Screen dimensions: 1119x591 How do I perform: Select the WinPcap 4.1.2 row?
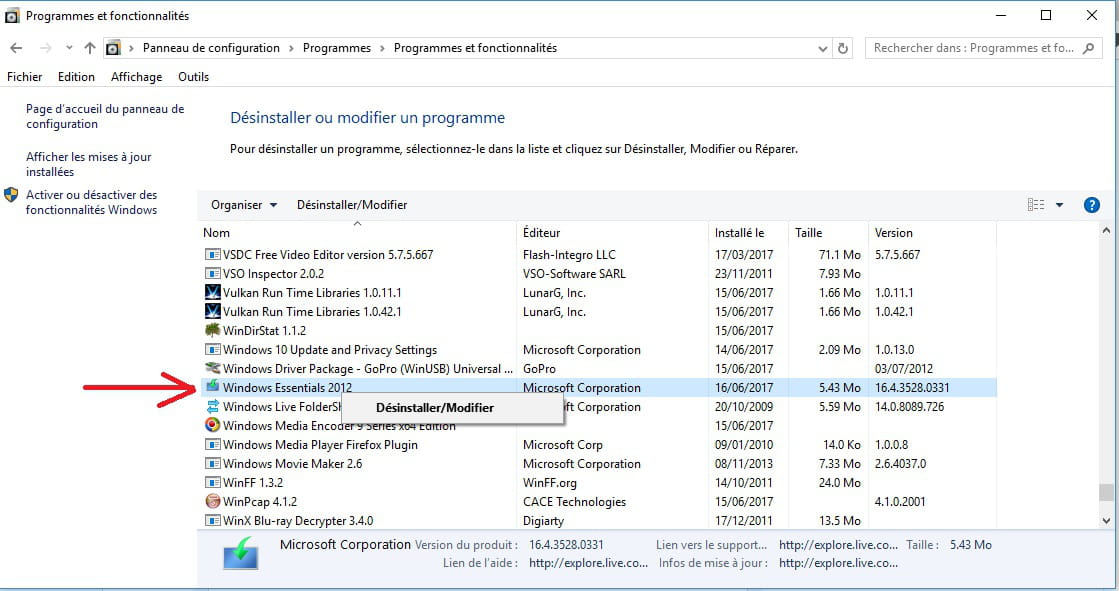click(598, 502)
